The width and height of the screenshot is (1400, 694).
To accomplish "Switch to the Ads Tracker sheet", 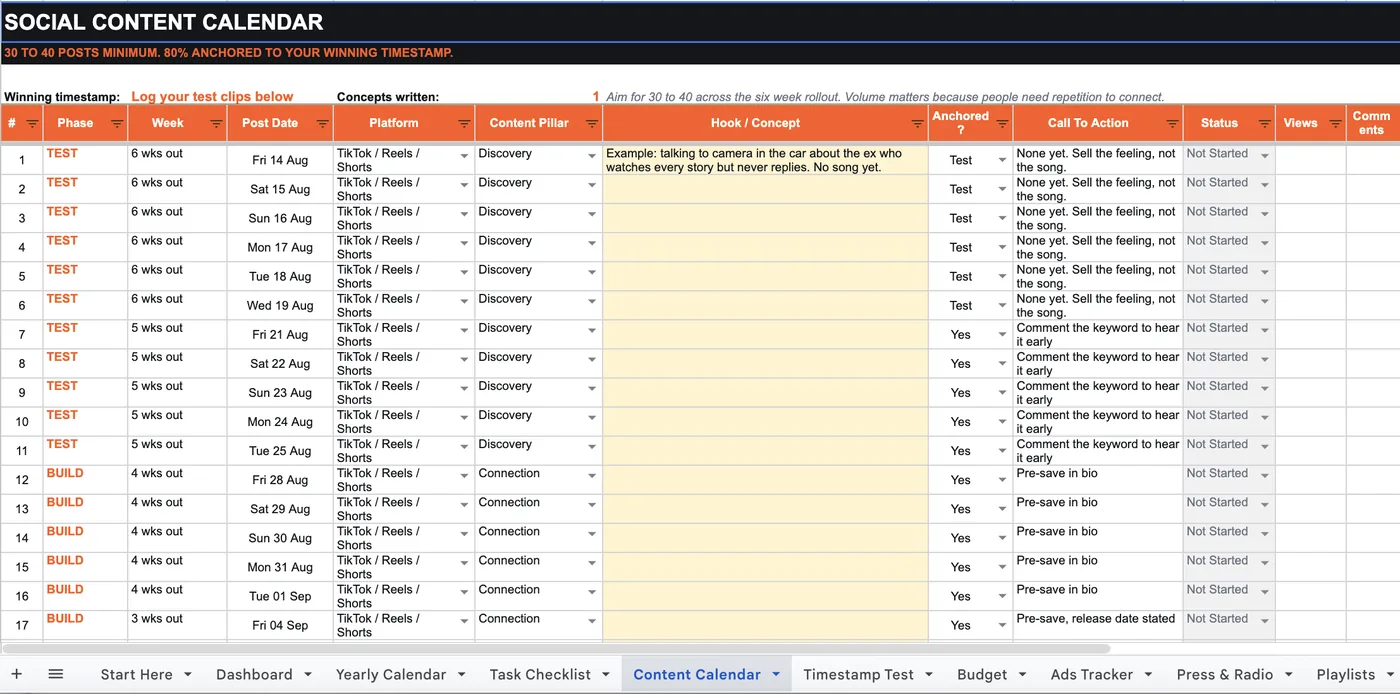I will pos(1092,674).
